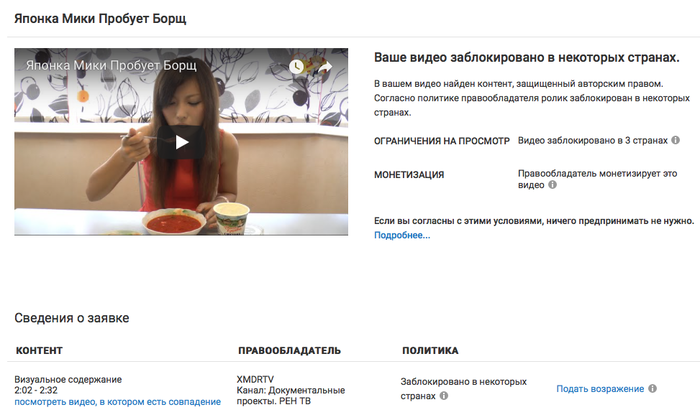This screenshot has height=415, width=700.
Task: Click the КОНТЕНТ column header
Action: tap(39, 351)
